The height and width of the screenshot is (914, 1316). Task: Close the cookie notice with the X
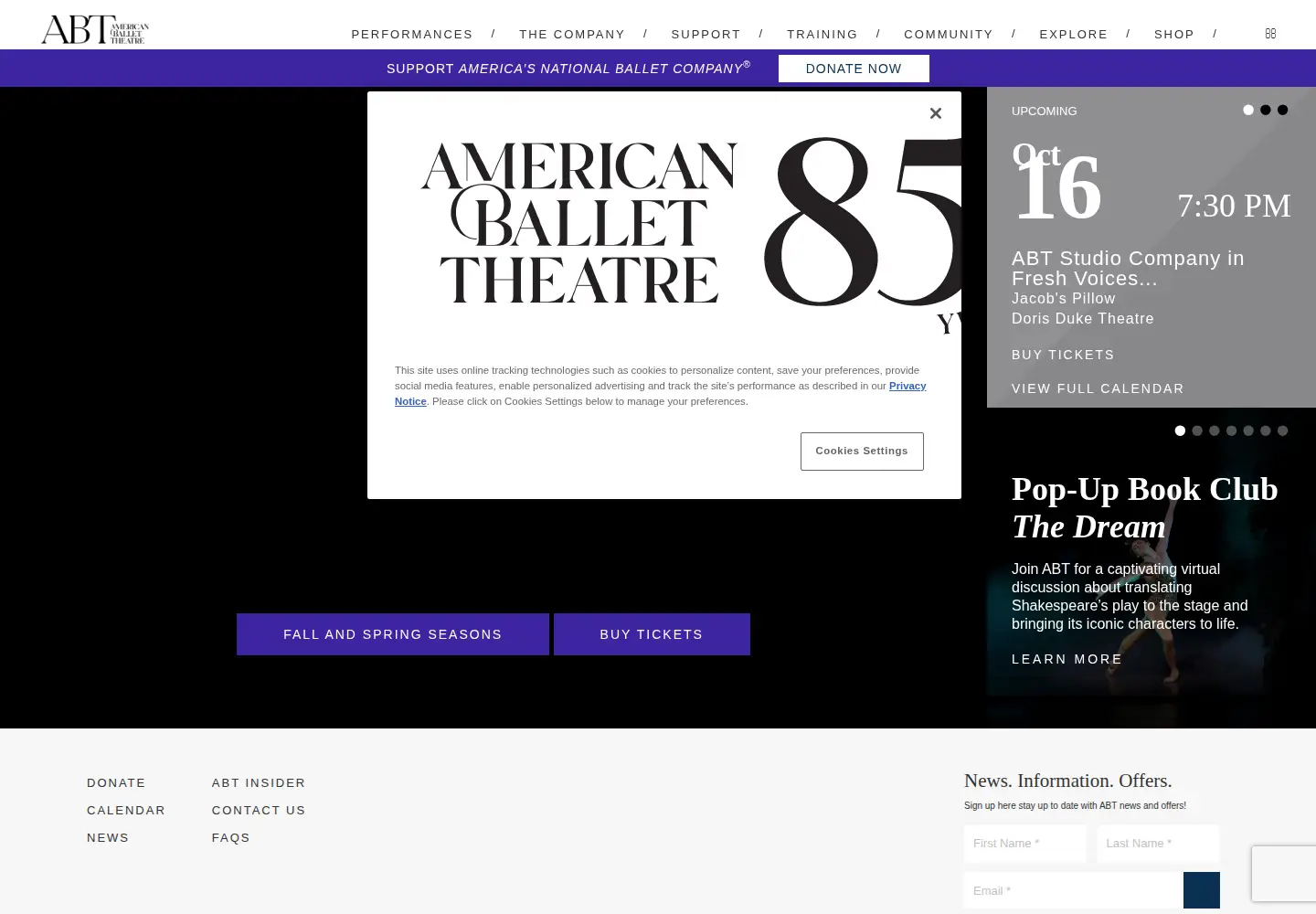pos(935,113)
